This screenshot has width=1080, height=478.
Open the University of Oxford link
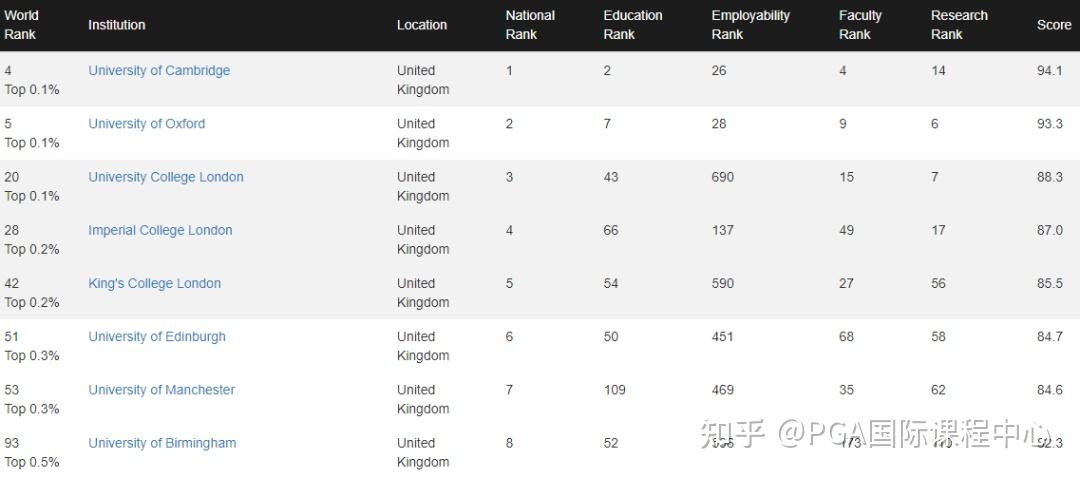coord(146,124)
